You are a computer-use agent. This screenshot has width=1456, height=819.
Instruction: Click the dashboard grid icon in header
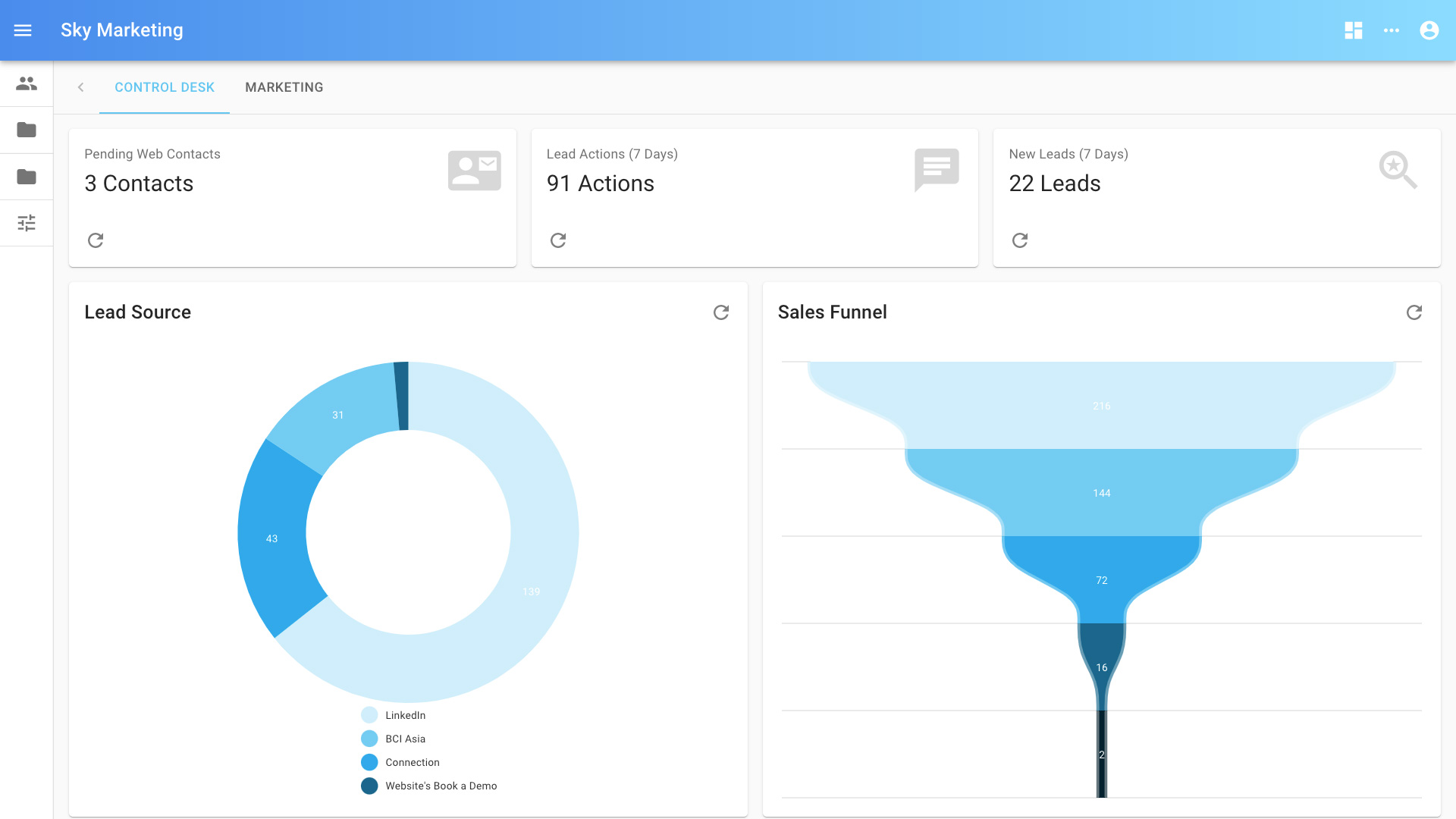[x=1353, y=30]
